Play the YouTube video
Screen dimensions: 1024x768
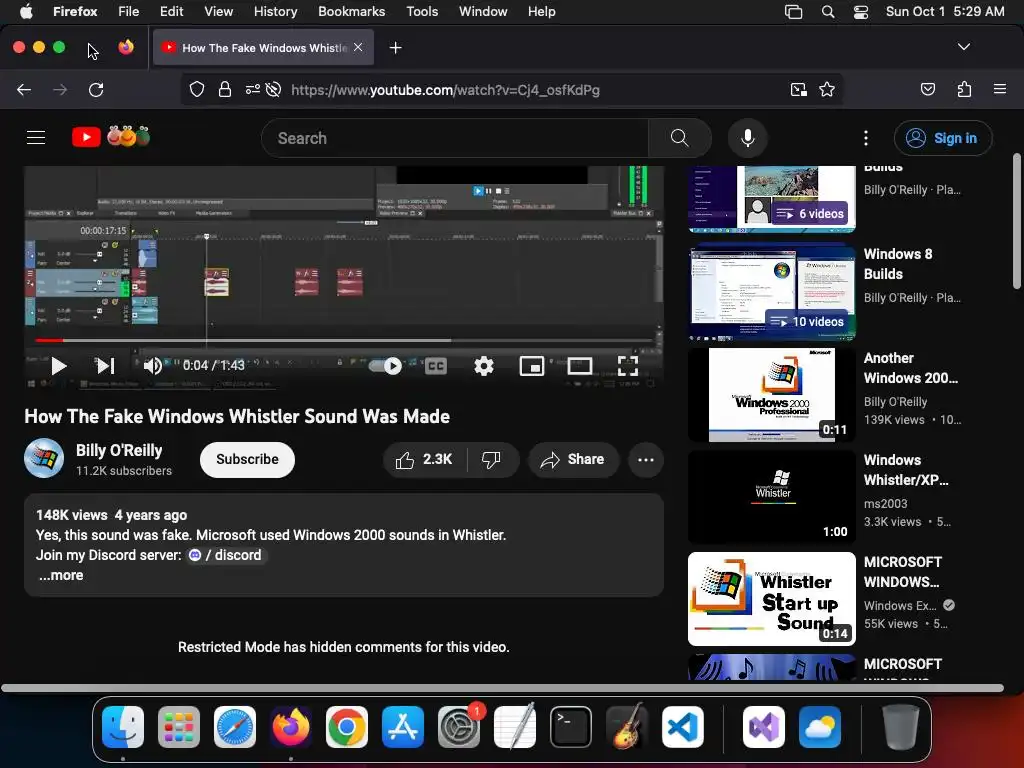(59, 366)
